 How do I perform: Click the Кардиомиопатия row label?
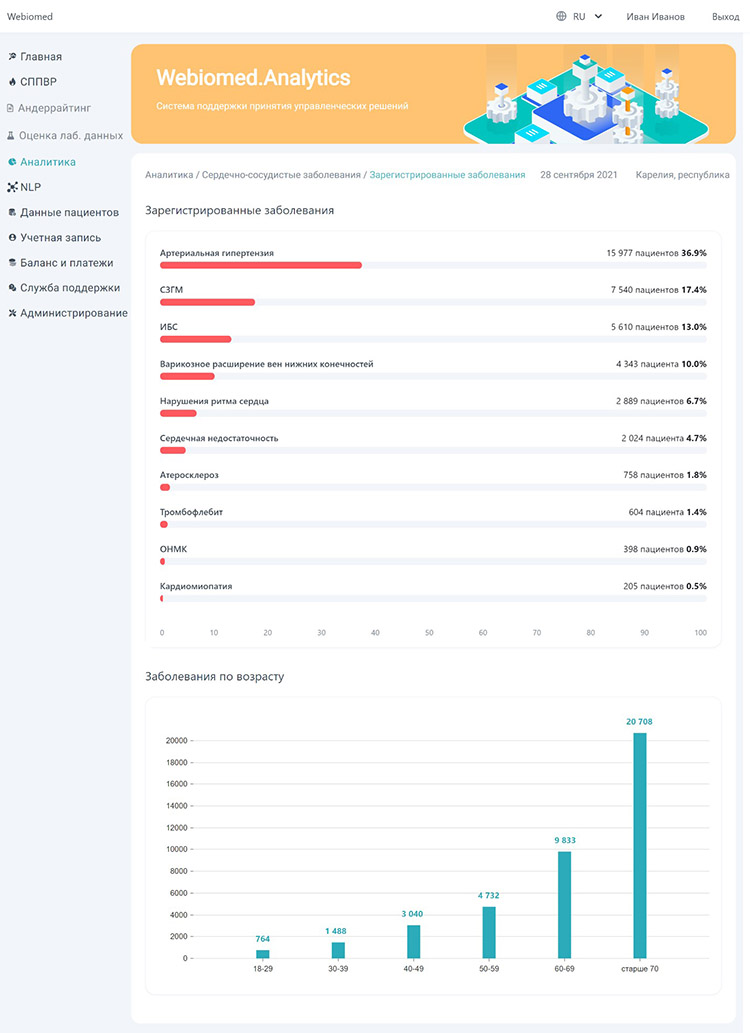tap(196, 586)
